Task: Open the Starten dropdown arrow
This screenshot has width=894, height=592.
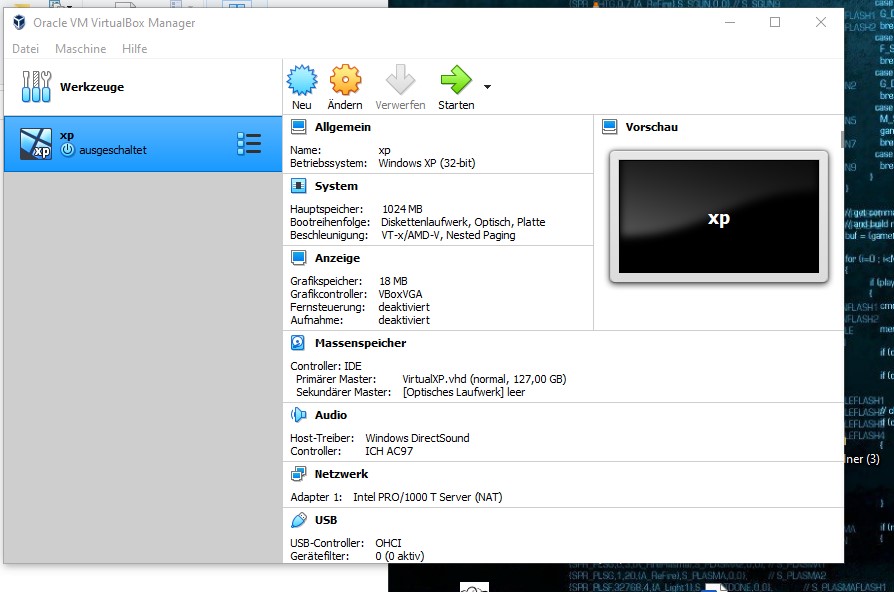Action: click(x=487, y=87)
